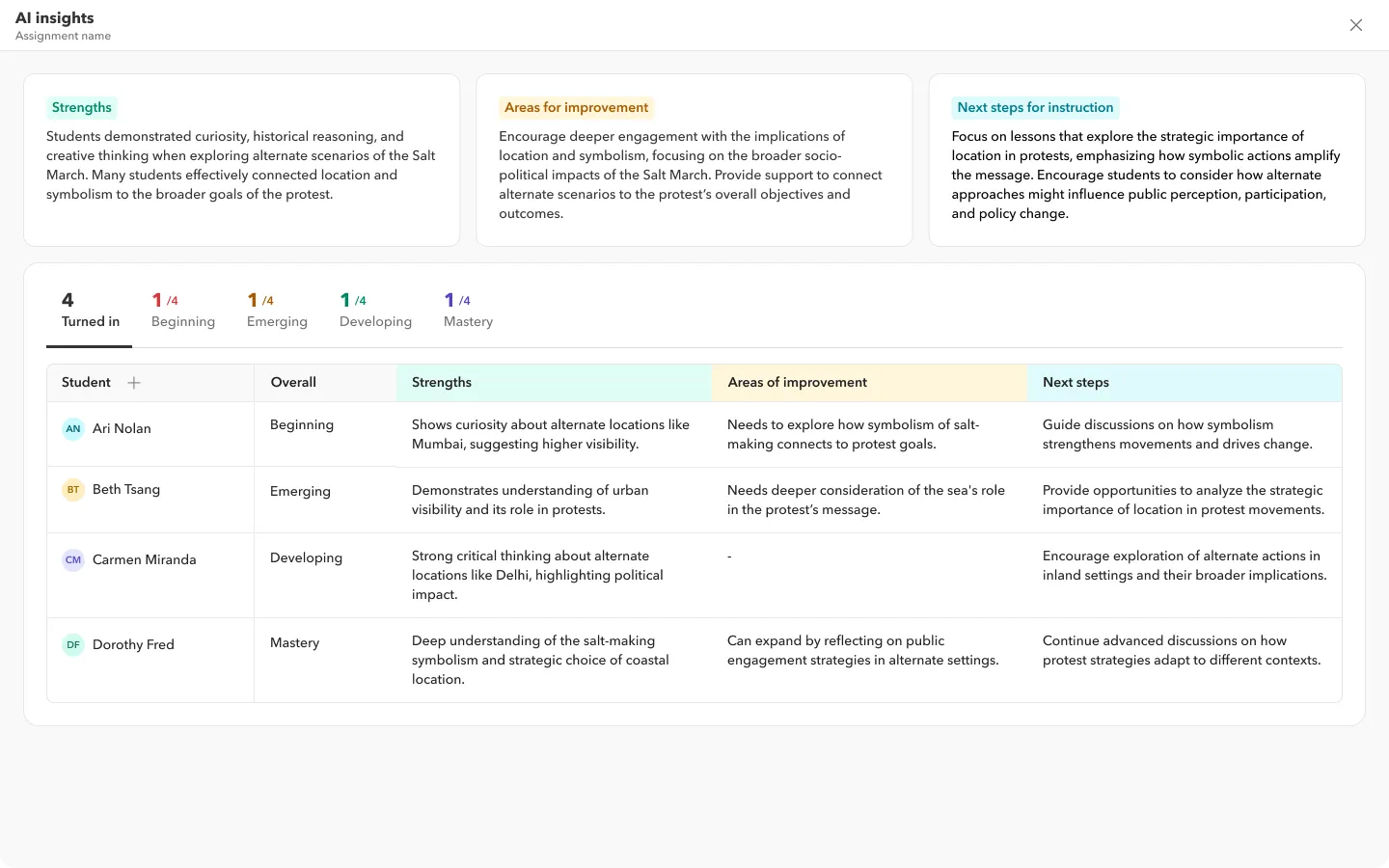Screen dimensions: 1389x868
Task: Click Beth Tsang's avatar badge
Action: pyautogui.click(x=73, y=489)
